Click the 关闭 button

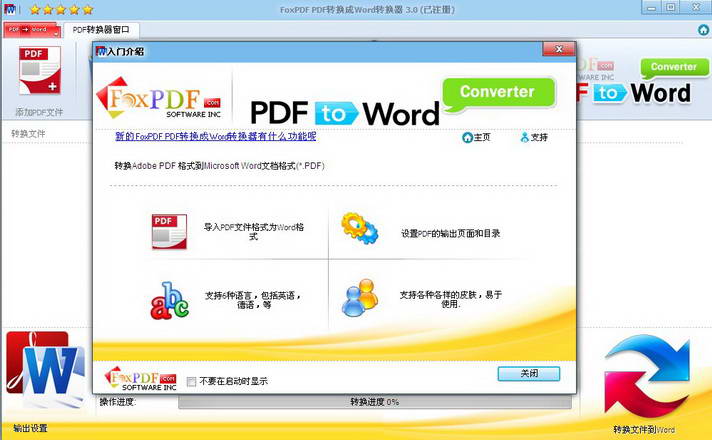(529, 374)
